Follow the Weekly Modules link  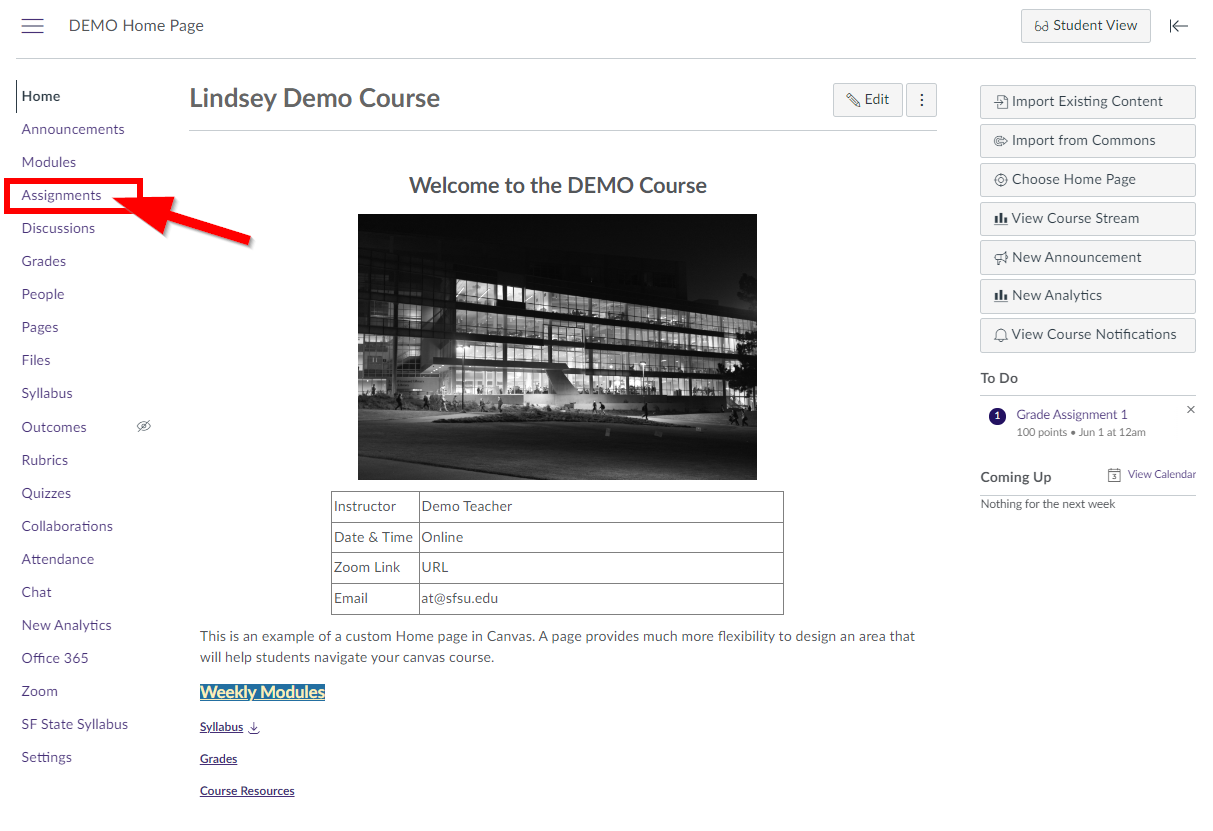(262, 692)
